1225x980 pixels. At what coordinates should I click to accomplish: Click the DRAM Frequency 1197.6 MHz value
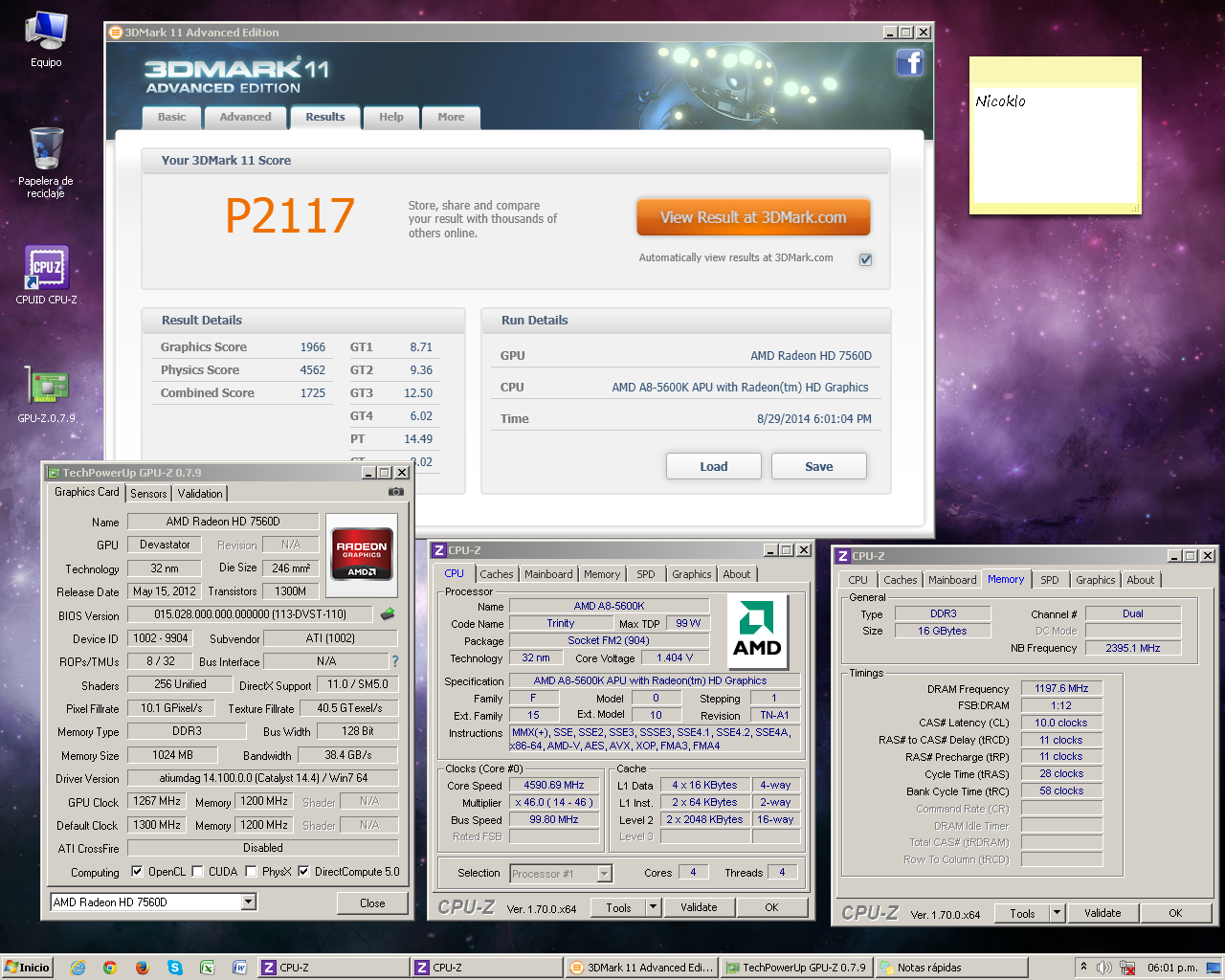(x=1061, y=688)
